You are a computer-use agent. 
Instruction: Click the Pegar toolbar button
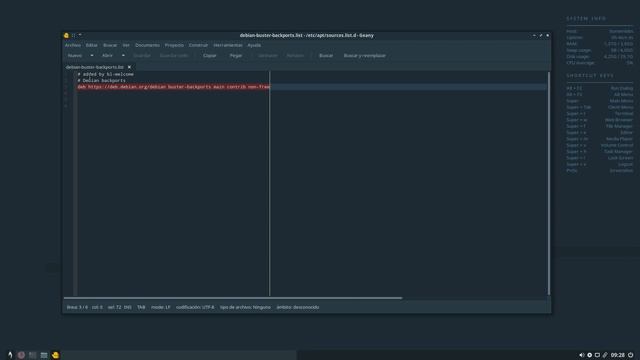(236, 56)
